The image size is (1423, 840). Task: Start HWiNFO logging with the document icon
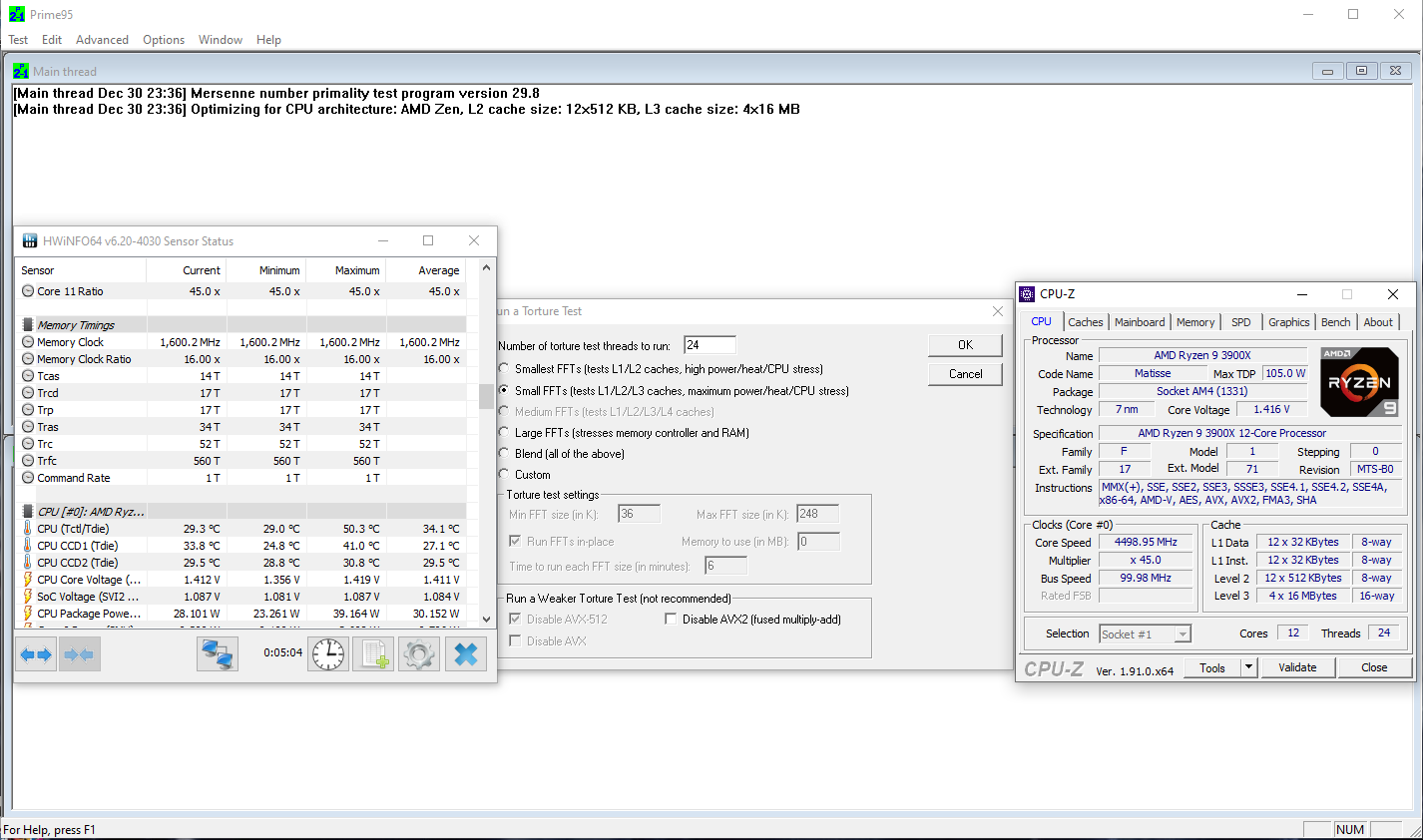373,654
